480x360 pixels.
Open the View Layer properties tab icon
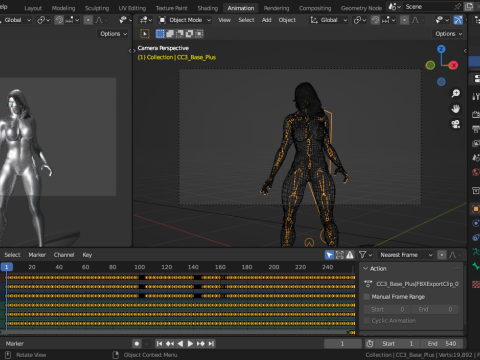pos(476,144)
